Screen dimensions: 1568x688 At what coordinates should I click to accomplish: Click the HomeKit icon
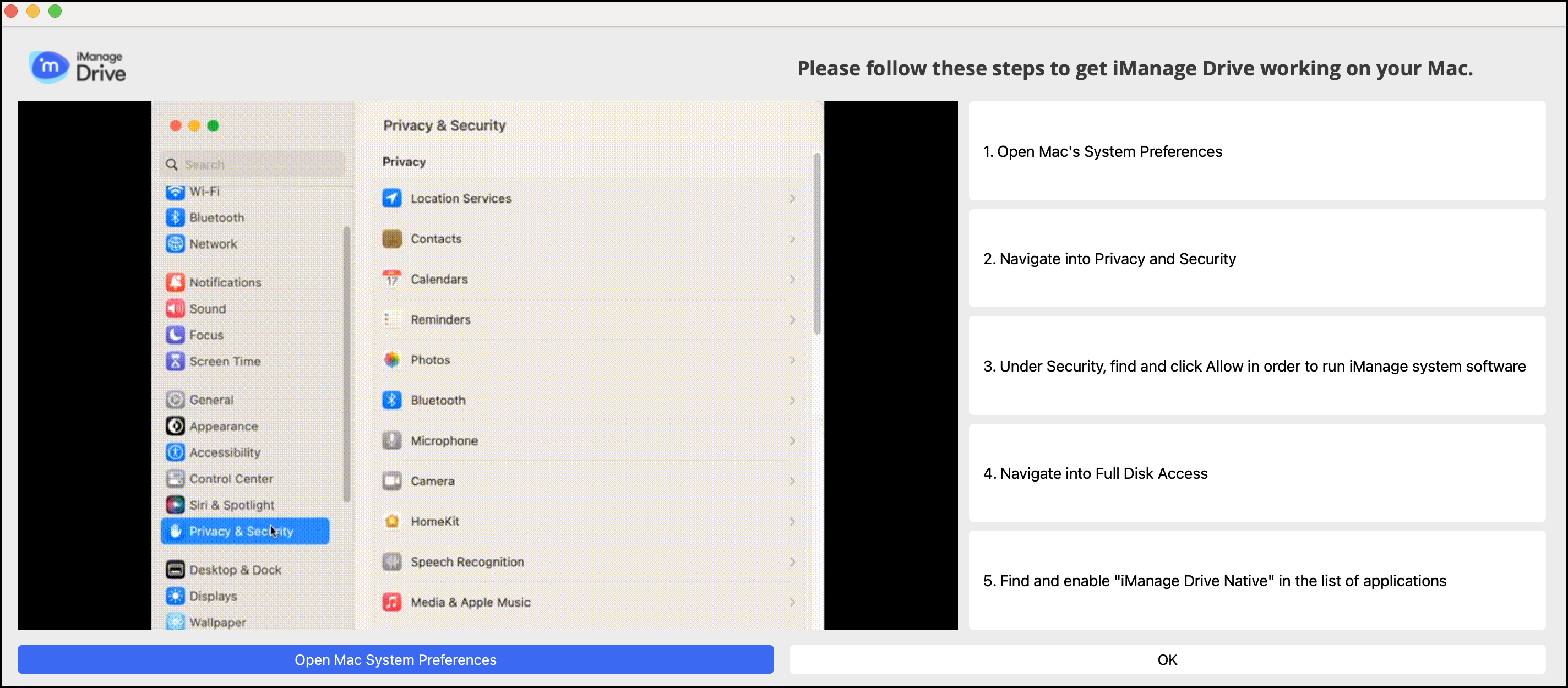pyautogui.click(x=393, y=521)
